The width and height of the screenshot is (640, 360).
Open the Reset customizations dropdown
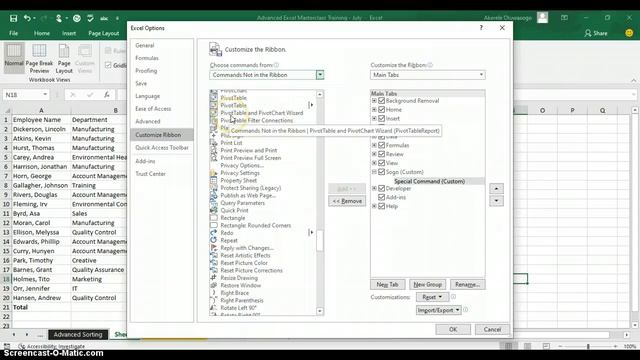point(432,297)
